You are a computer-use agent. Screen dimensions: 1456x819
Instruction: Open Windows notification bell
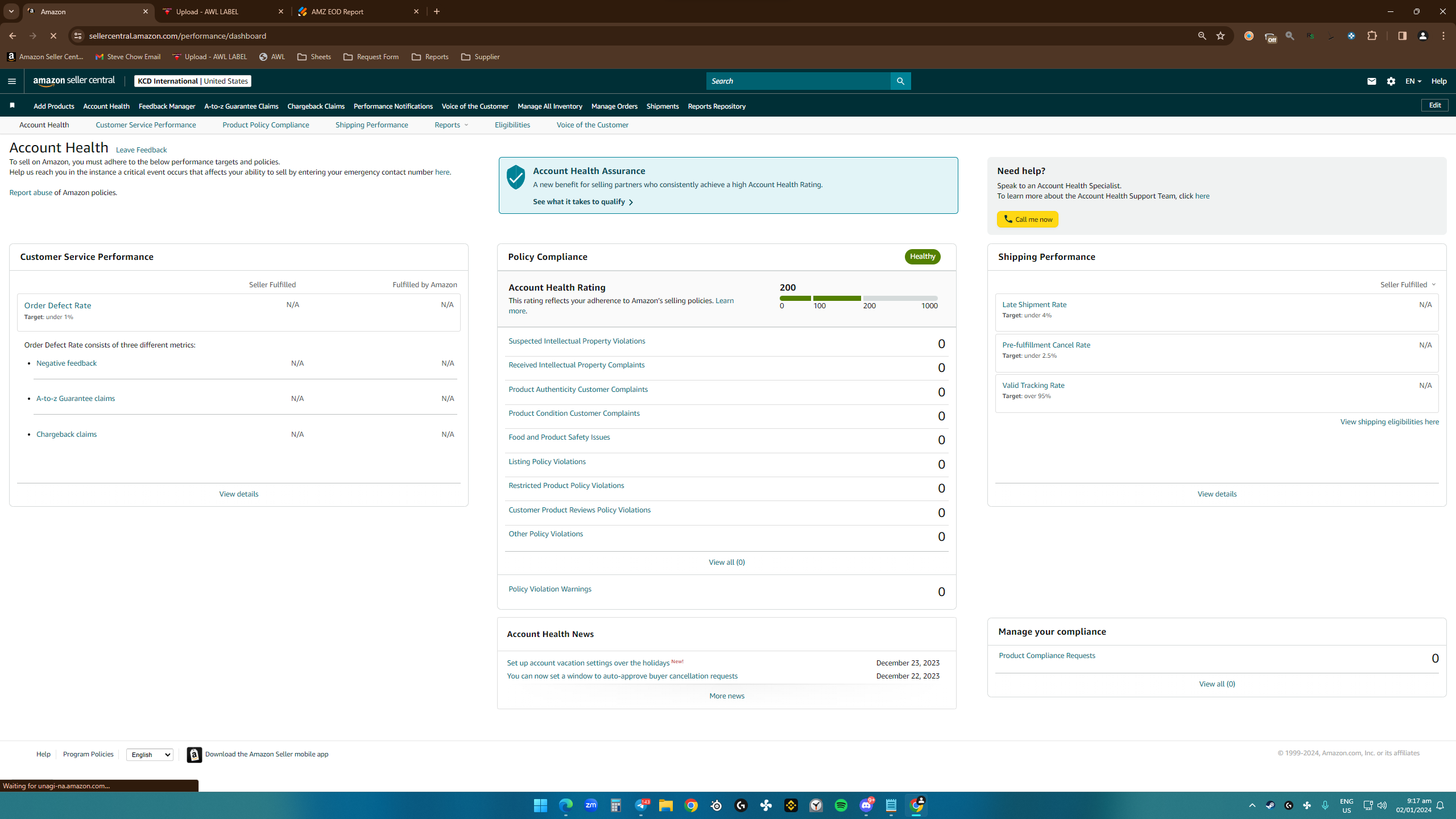click(1441, 805)
